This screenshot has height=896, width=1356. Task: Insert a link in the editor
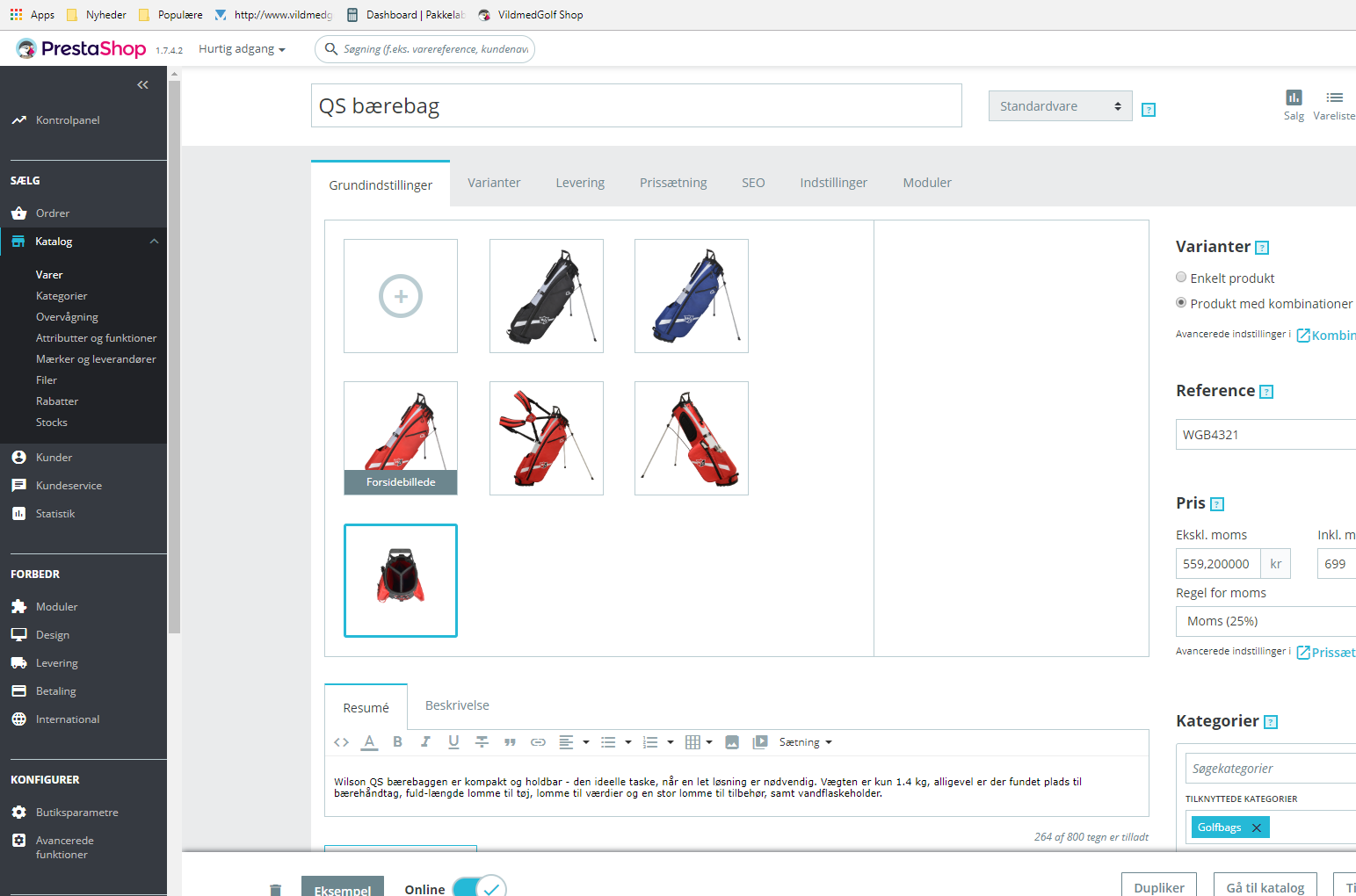538,742
